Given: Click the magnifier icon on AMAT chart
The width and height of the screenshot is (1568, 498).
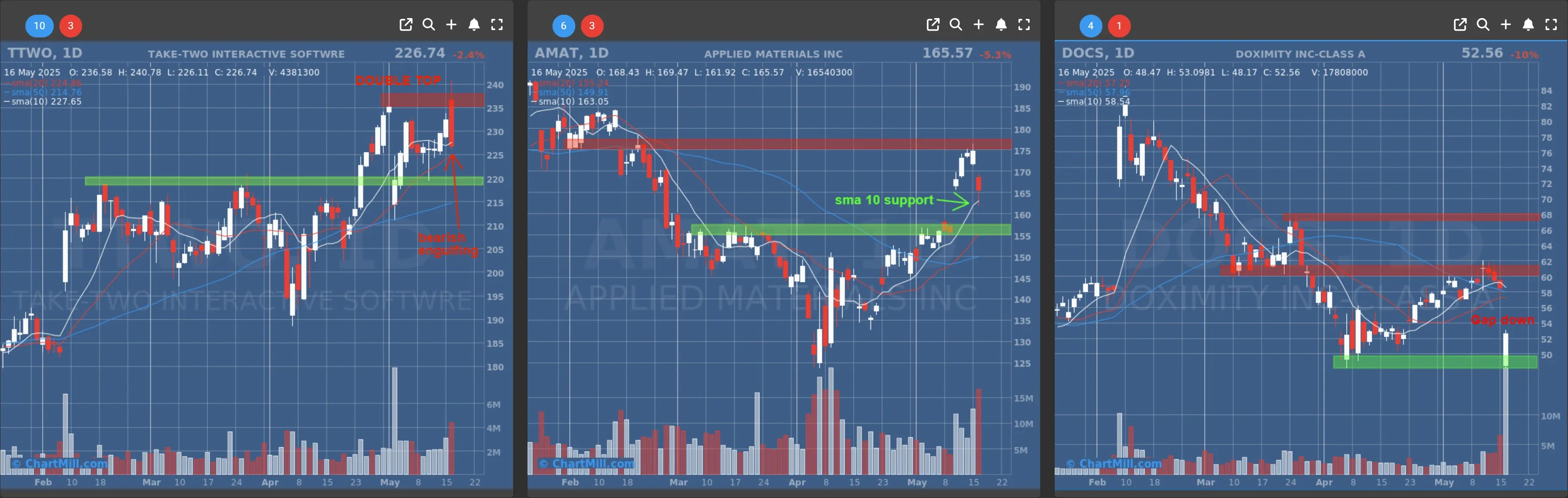Looking at the screenshot, I should [x=956, y=25].
